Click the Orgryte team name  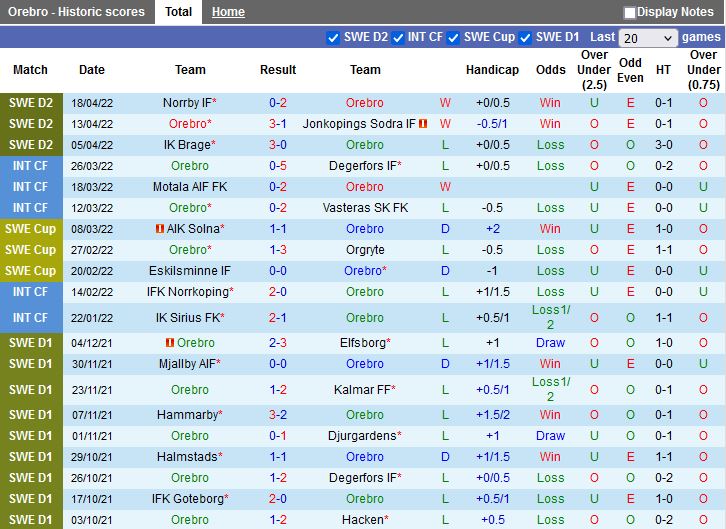coord(365,250)
